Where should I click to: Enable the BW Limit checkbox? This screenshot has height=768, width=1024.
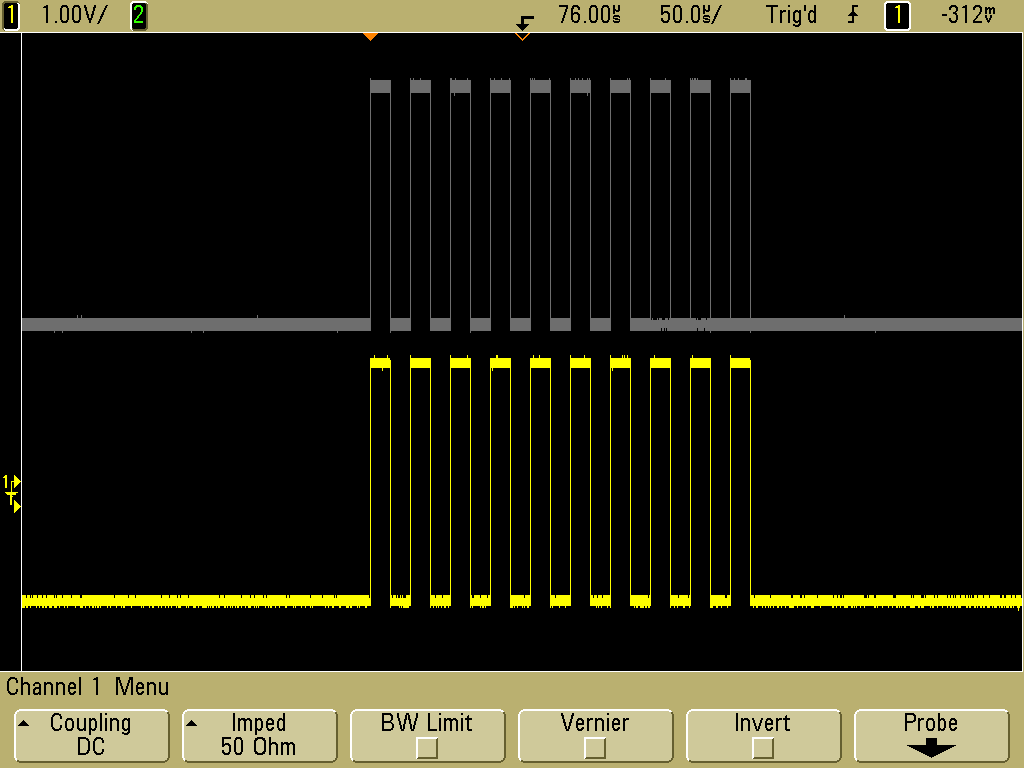(427, 746)
